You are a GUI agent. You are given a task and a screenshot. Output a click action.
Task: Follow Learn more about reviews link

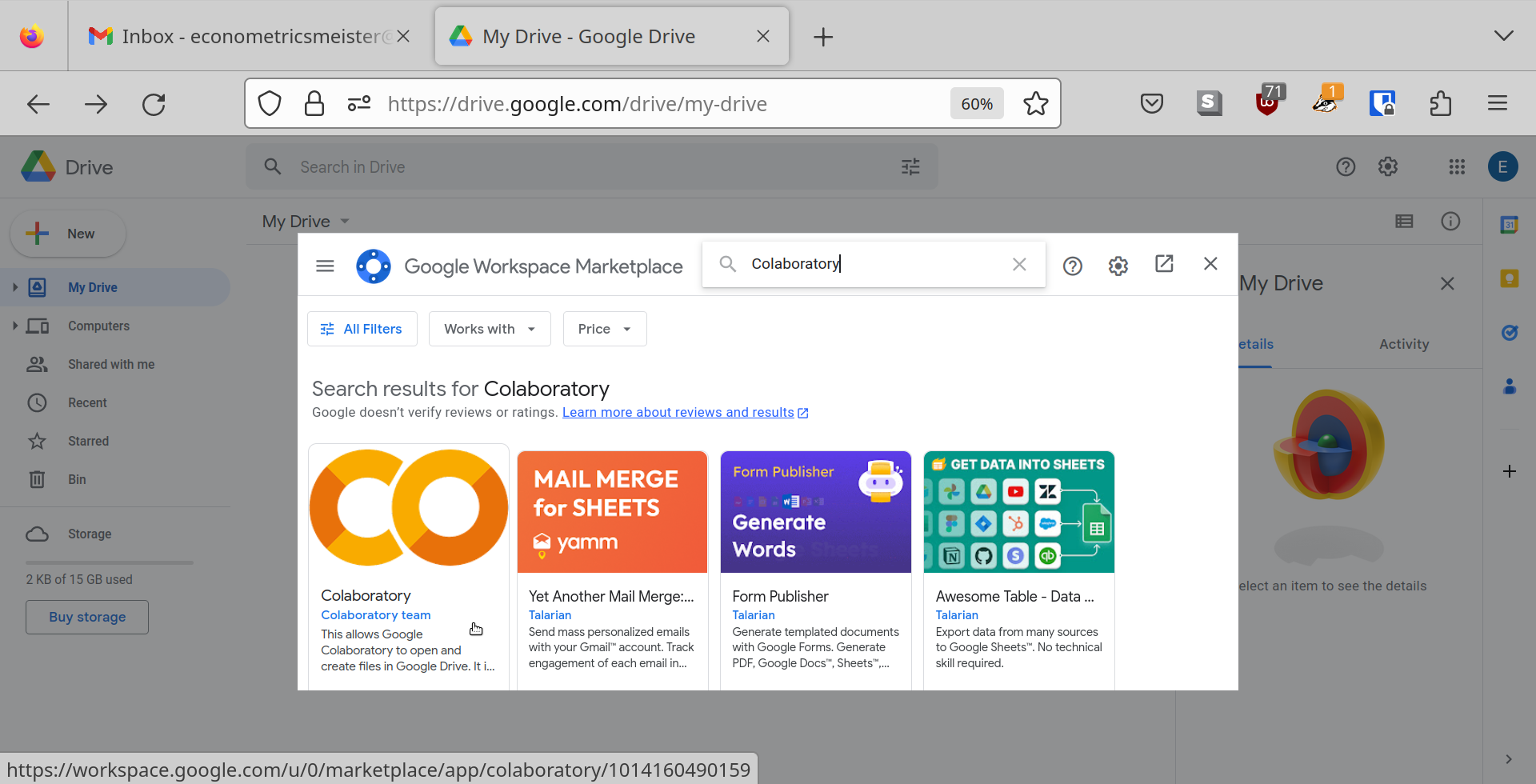(x=685, y=412)
